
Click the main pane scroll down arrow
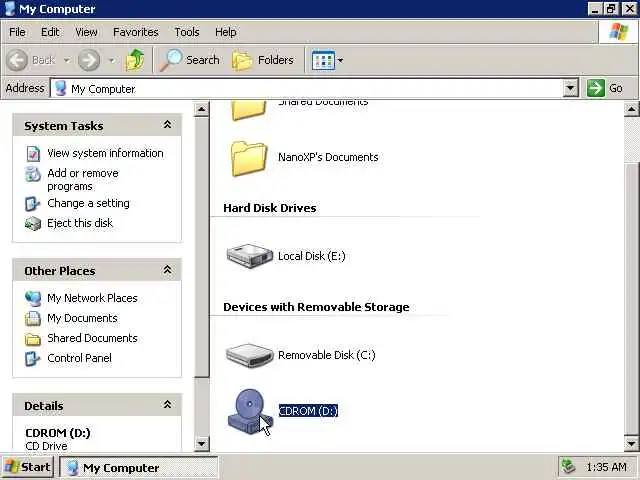coord(631,444)
